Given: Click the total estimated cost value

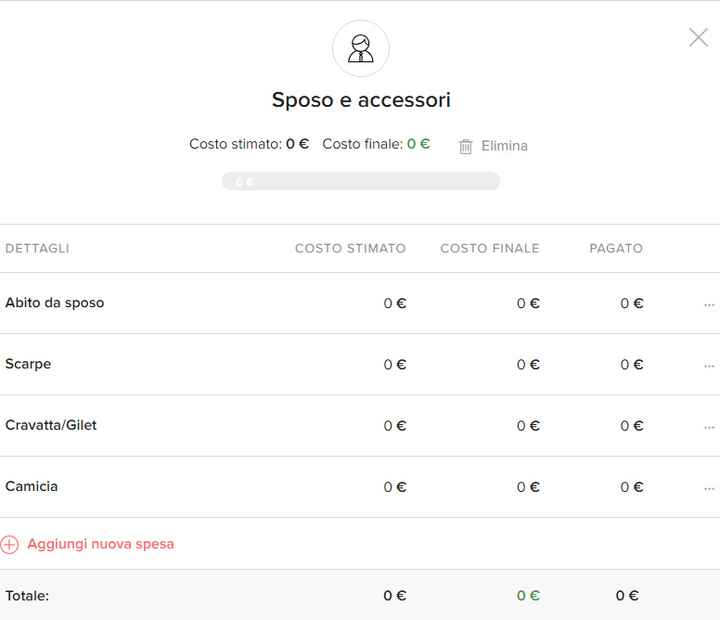Looking at the screenshot, I should coord(395,596).
